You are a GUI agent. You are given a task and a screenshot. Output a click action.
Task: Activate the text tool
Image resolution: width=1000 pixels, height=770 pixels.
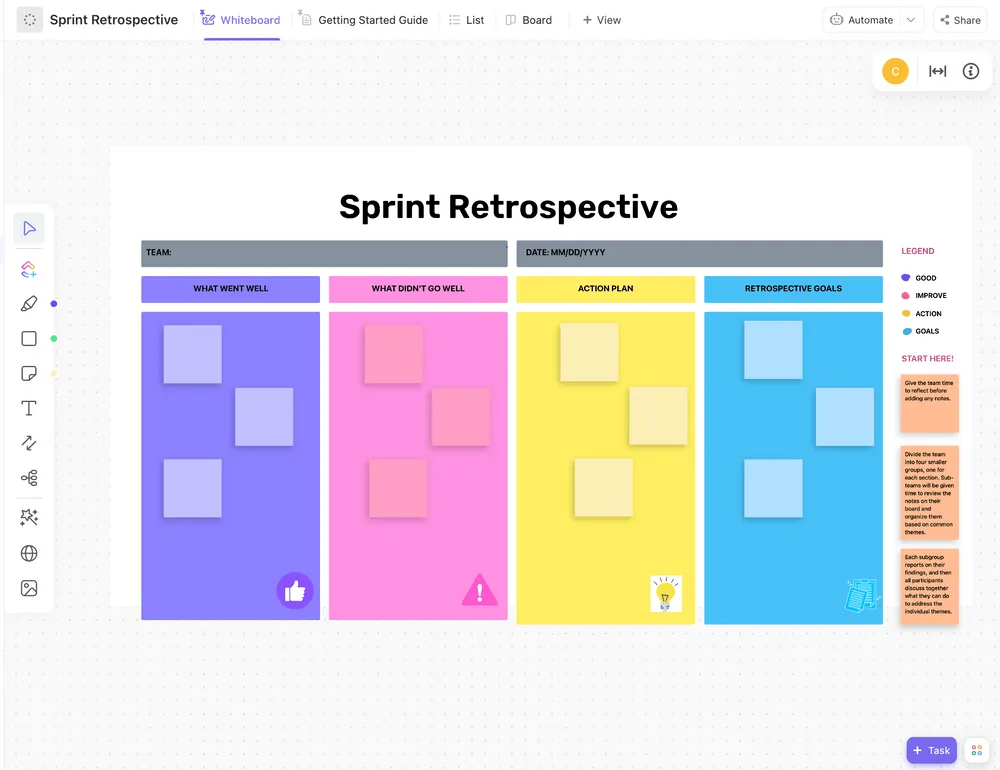pos(29,408)
